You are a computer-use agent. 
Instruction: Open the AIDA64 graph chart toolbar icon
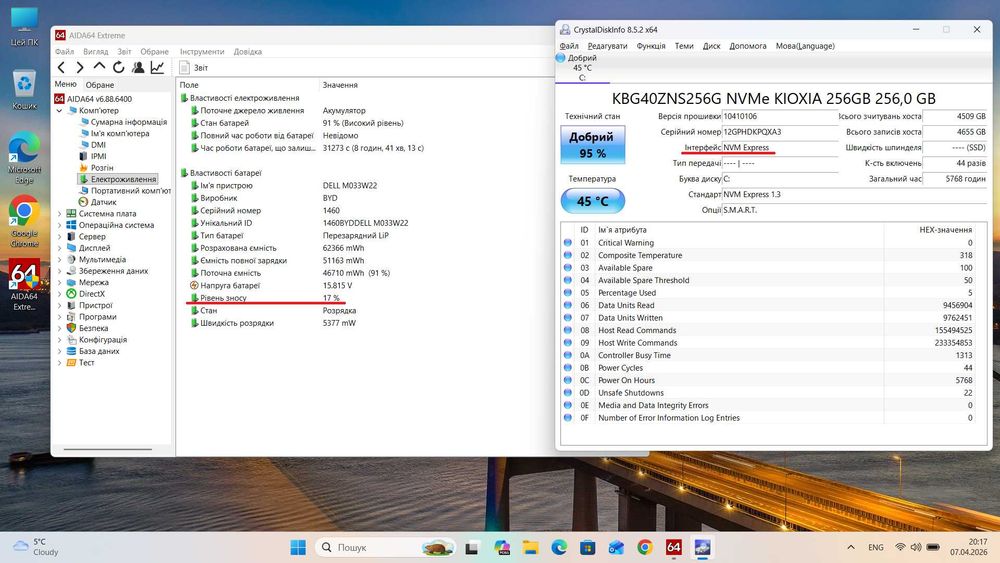coord(158,67)
